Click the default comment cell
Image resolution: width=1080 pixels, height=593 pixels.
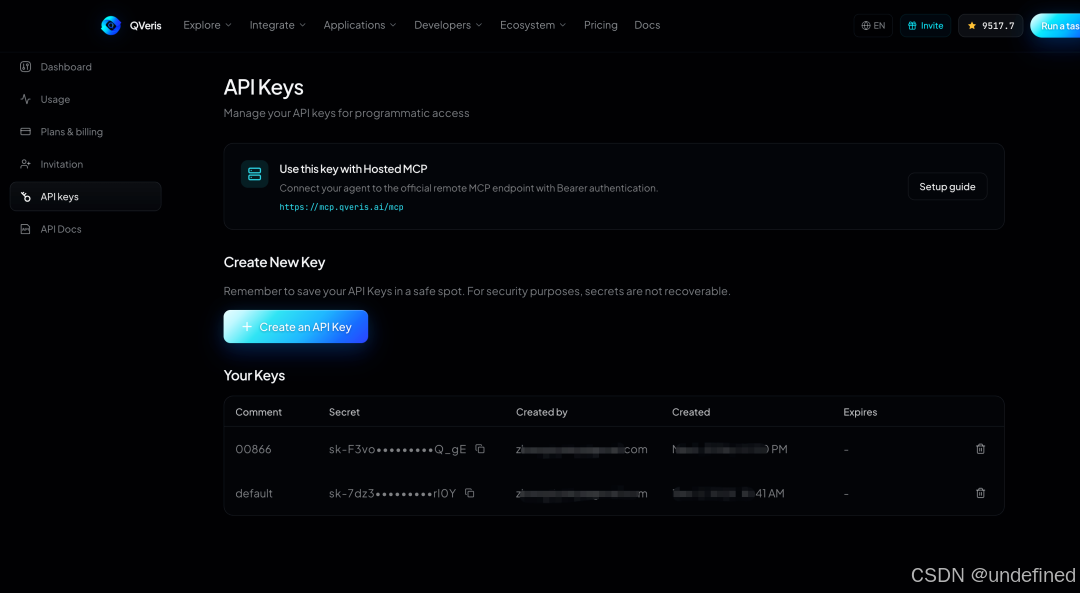coord(254,493)
